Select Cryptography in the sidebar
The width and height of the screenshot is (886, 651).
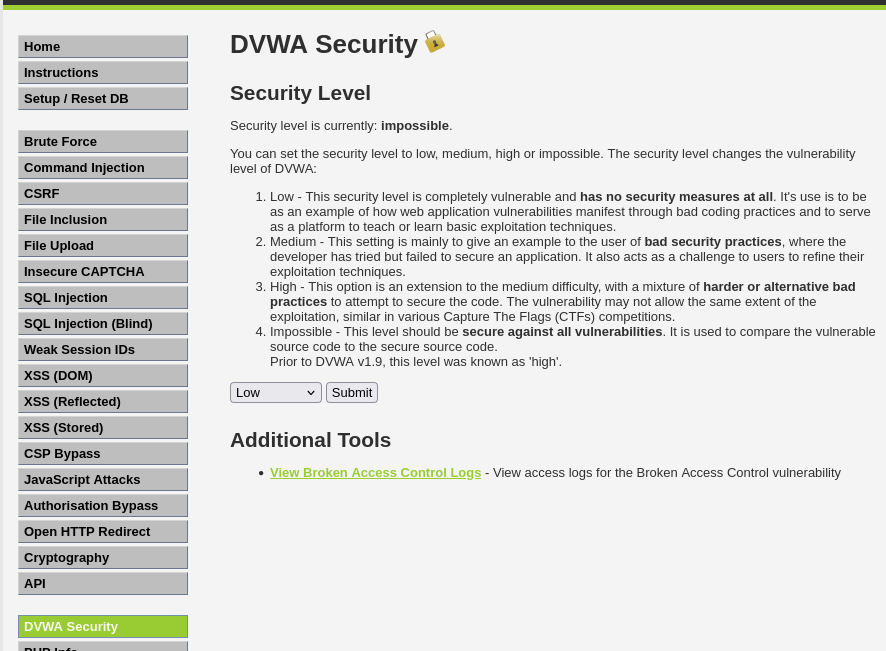(103, 557)
